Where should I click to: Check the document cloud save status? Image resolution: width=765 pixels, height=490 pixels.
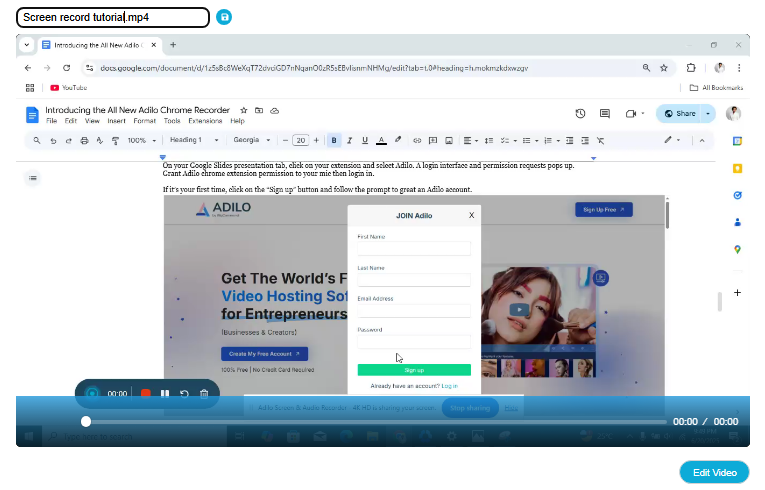[x=275, y=111]
